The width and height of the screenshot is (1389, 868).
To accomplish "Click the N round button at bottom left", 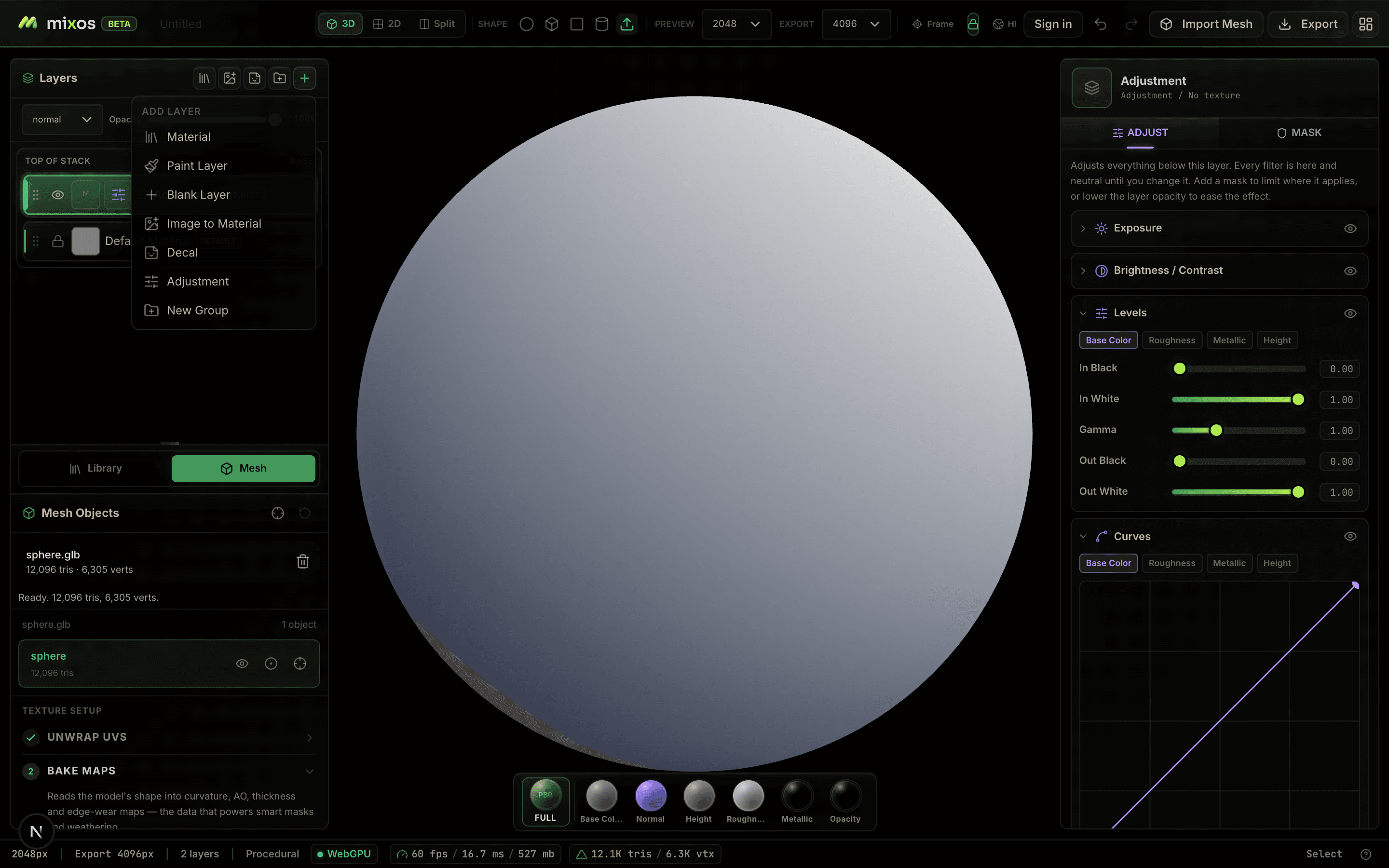I will tap(36, 831).
